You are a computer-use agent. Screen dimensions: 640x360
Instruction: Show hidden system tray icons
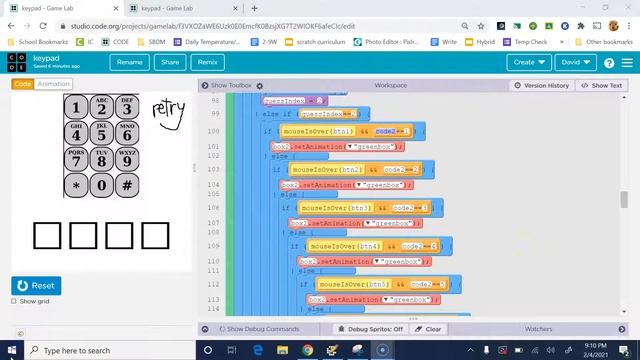(470, 350)
